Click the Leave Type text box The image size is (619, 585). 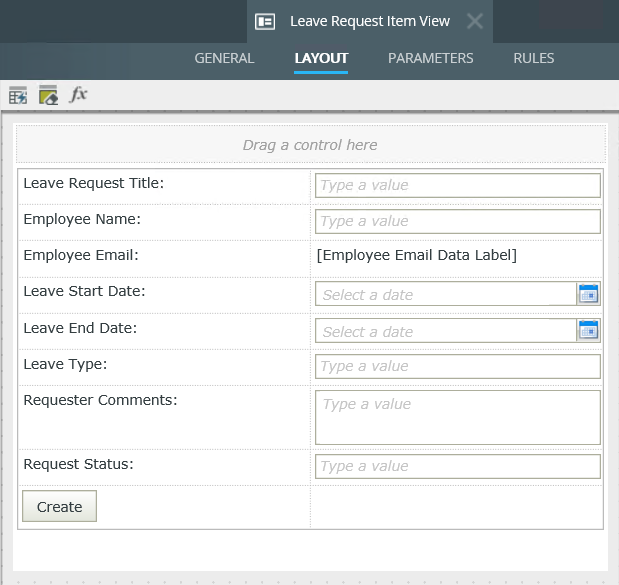click(458, 366)
